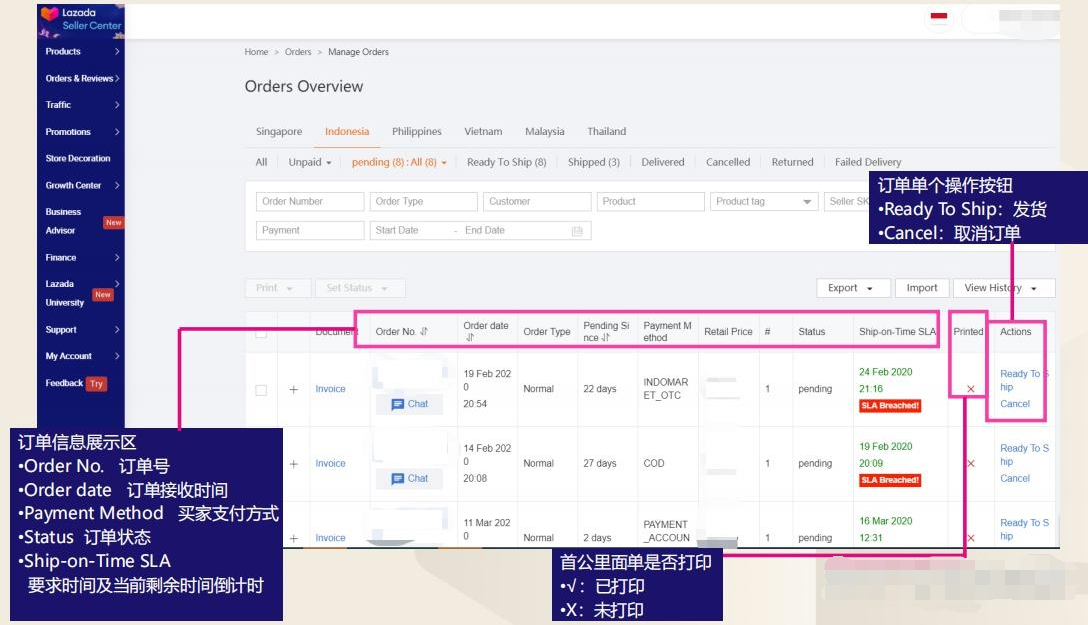Switch to the Vietnam country tab

click(x=483, y=132)
